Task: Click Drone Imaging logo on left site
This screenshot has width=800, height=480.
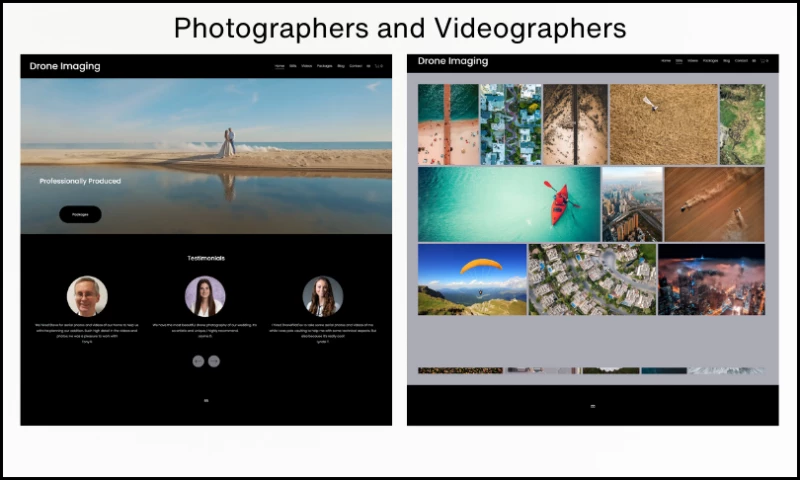Action: coord(65,66)
